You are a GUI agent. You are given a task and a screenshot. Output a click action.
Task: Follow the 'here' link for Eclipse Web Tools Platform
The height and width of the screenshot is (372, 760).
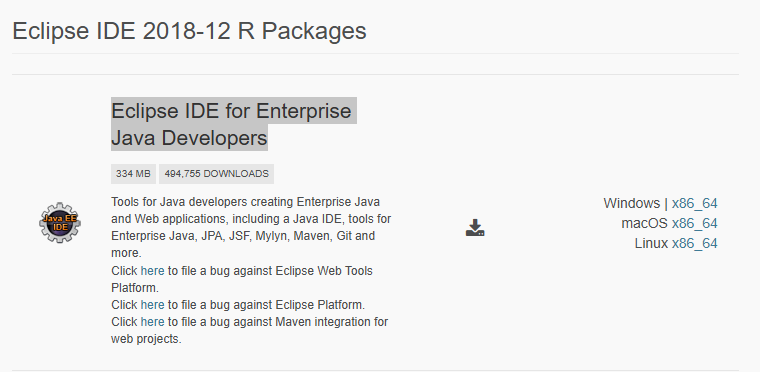point(152,271)
